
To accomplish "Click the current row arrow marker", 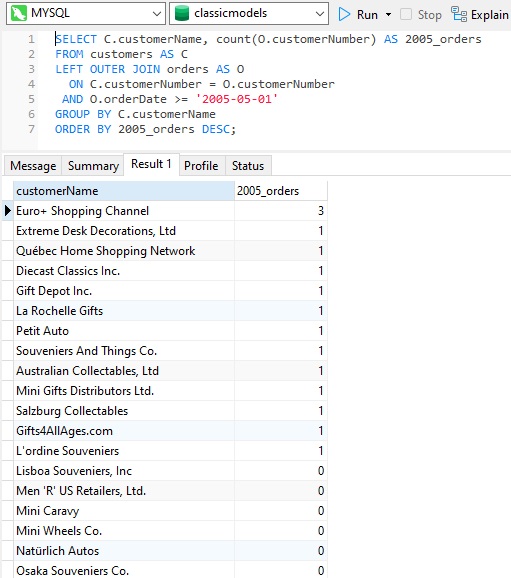I will pyautogui.click(x=8, y=211).
